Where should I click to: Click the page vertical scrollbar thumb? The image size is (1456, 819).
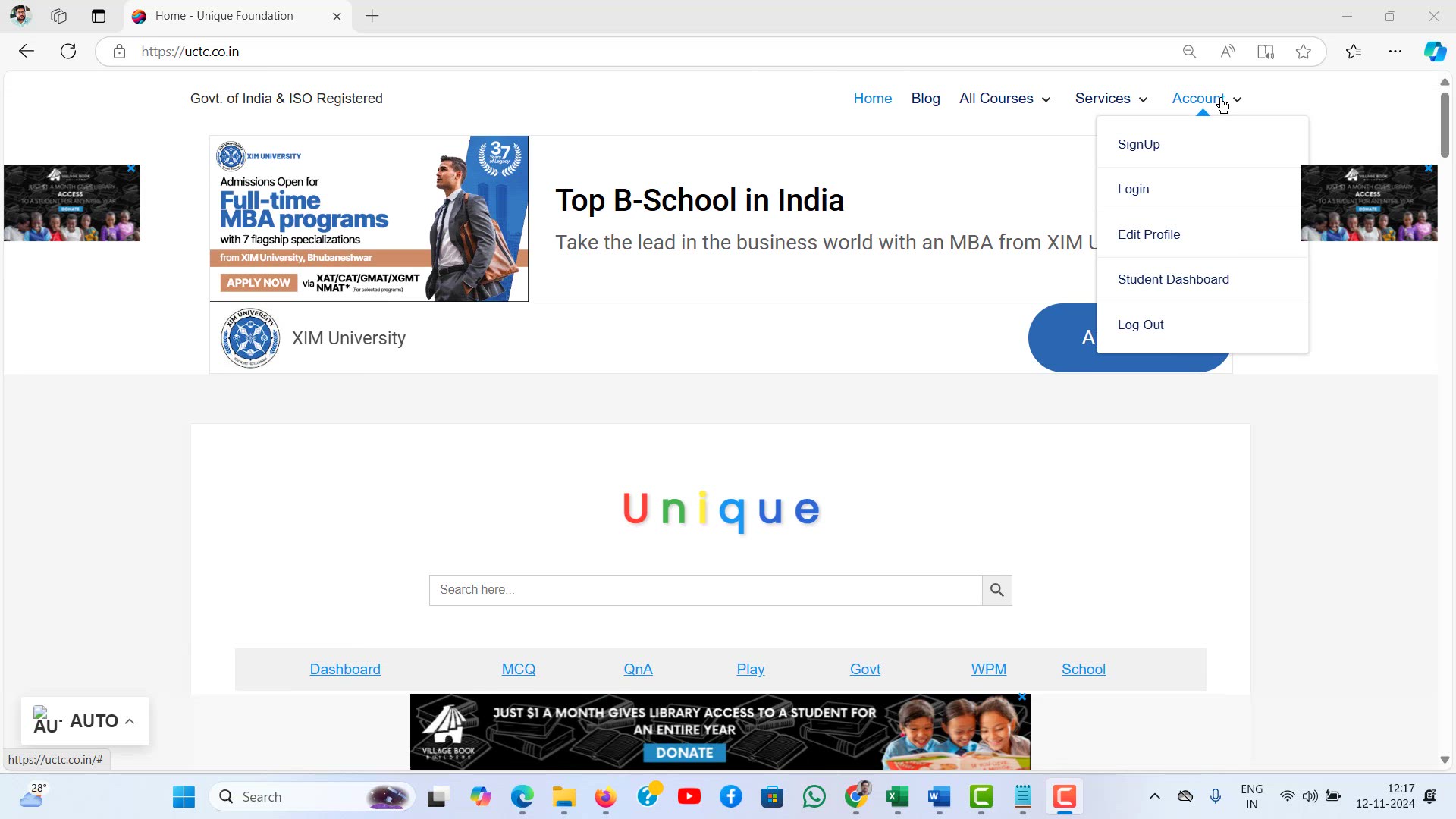click(x=1445, y=124)
